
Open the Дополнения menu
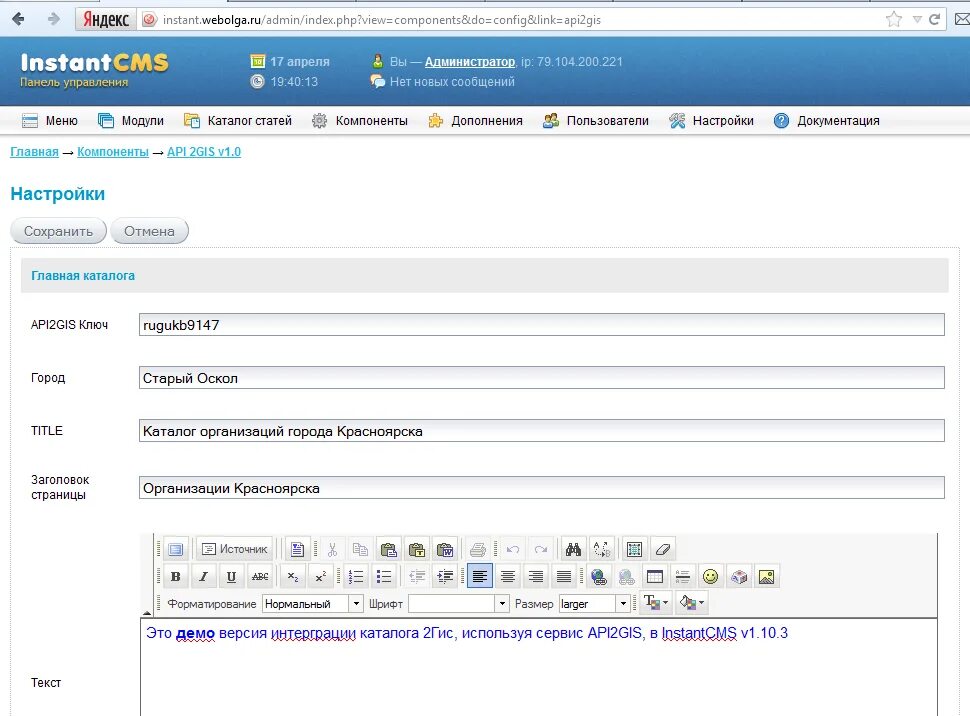point(475,121)
